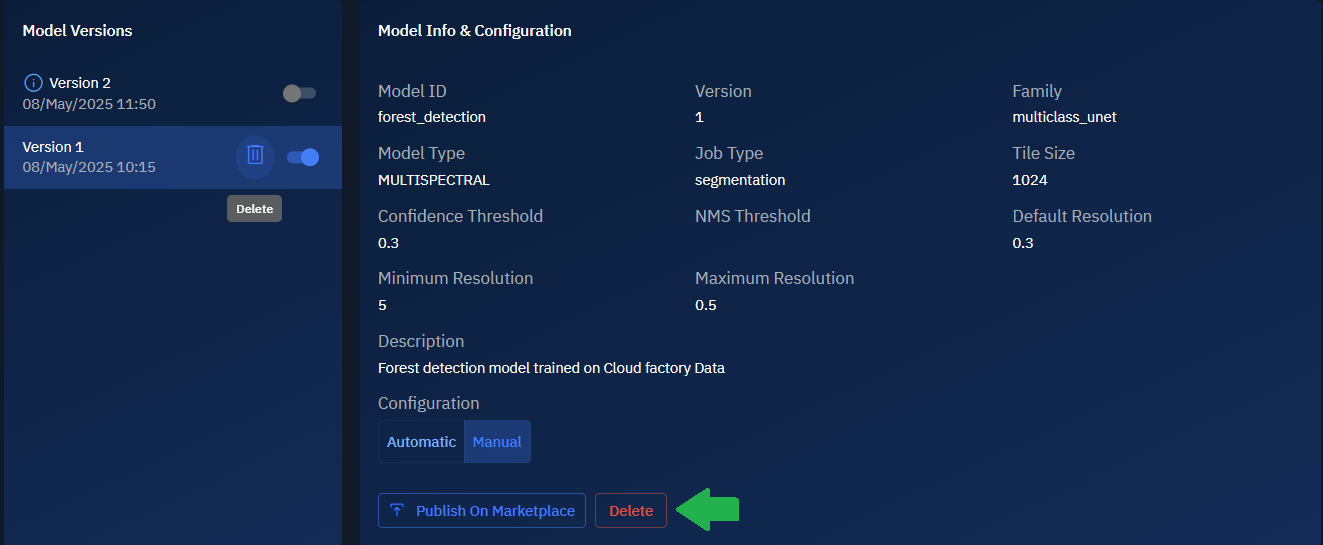Click the upload arrow icon on Publish button
This screenshot has width=1323, height=545.
397,511
